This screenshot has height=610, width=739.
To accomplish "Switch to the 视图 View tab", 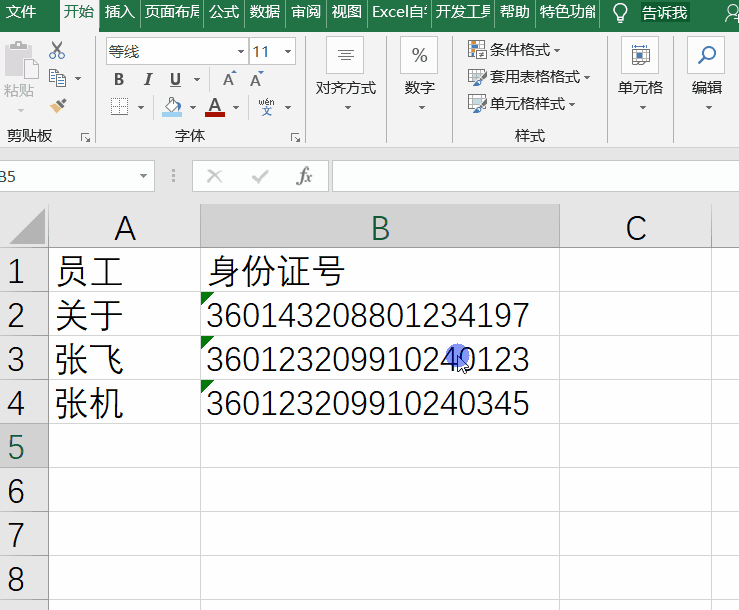I will 346,11.
